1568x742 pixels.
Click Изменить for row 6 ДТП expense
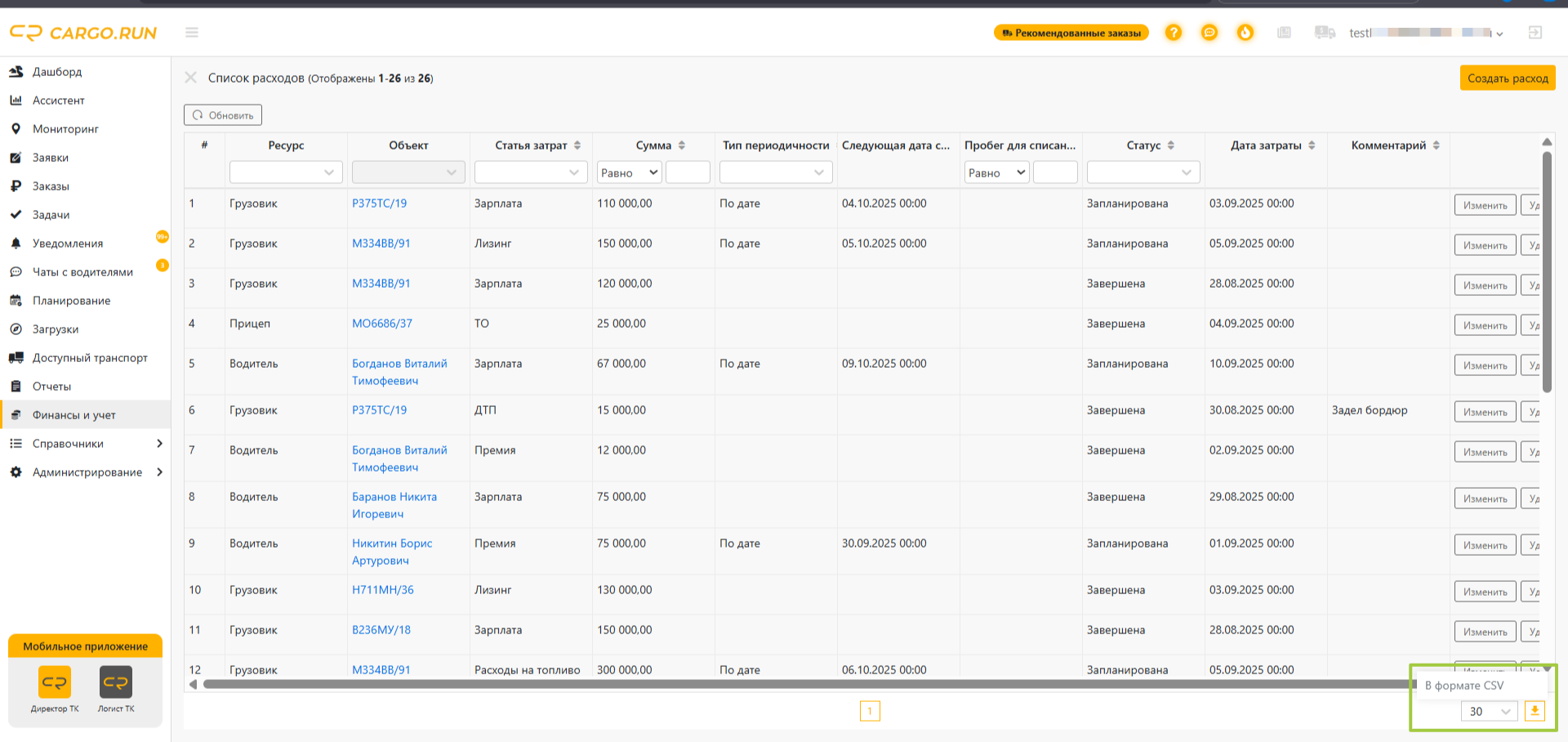coord(1486,412)
